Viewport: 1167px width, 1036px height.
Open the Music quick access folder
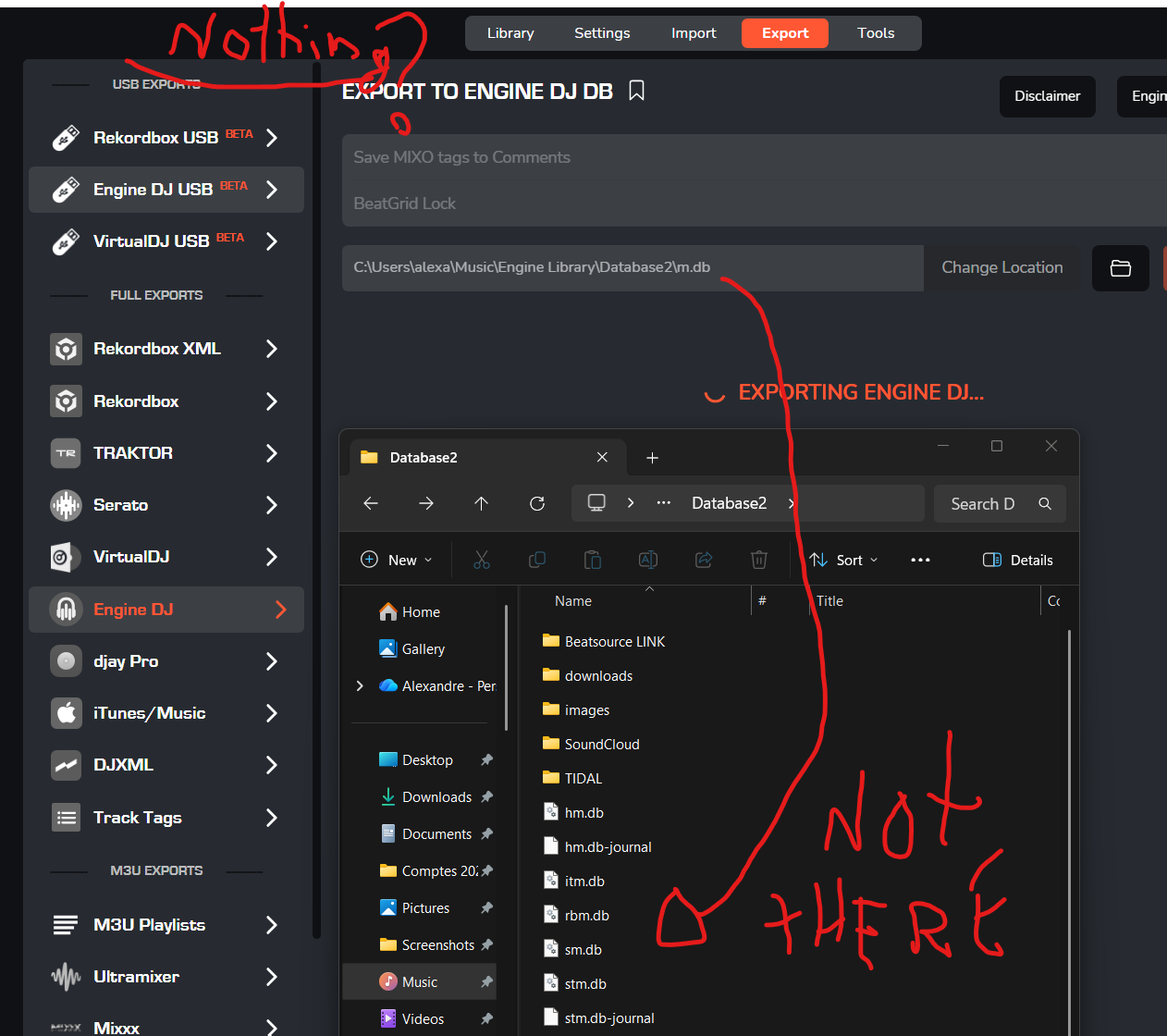420,981
